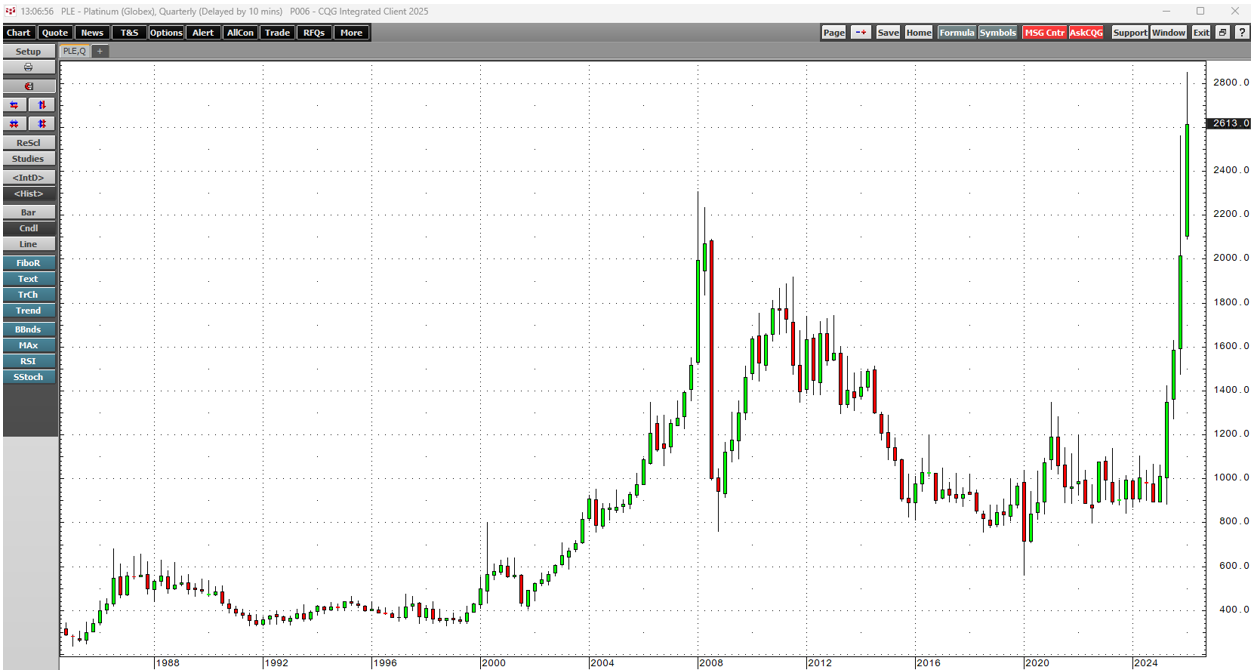Select the PLE,Q chart tab
Viewport: 1254px width, 672px height.
tap(74, 51)
